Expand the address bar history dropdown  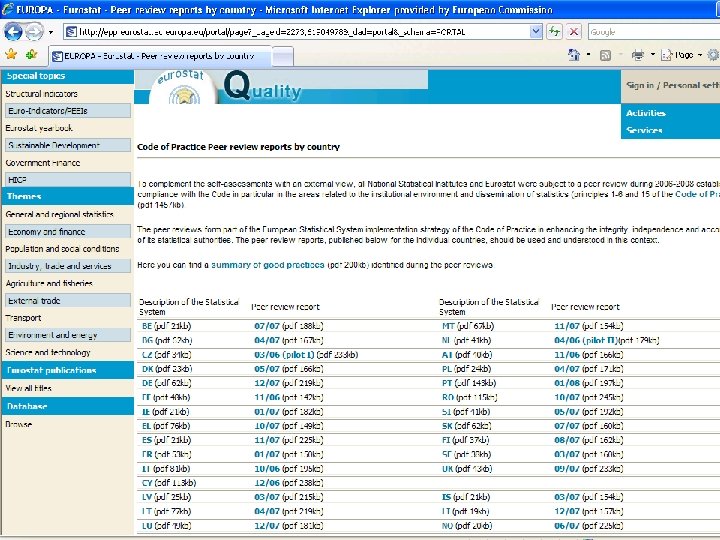click(x=536, y=32)
